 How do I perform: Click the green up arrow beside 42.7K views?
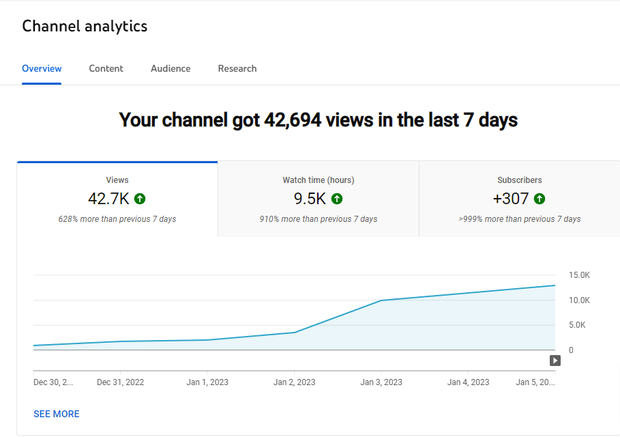coord(140,199)
